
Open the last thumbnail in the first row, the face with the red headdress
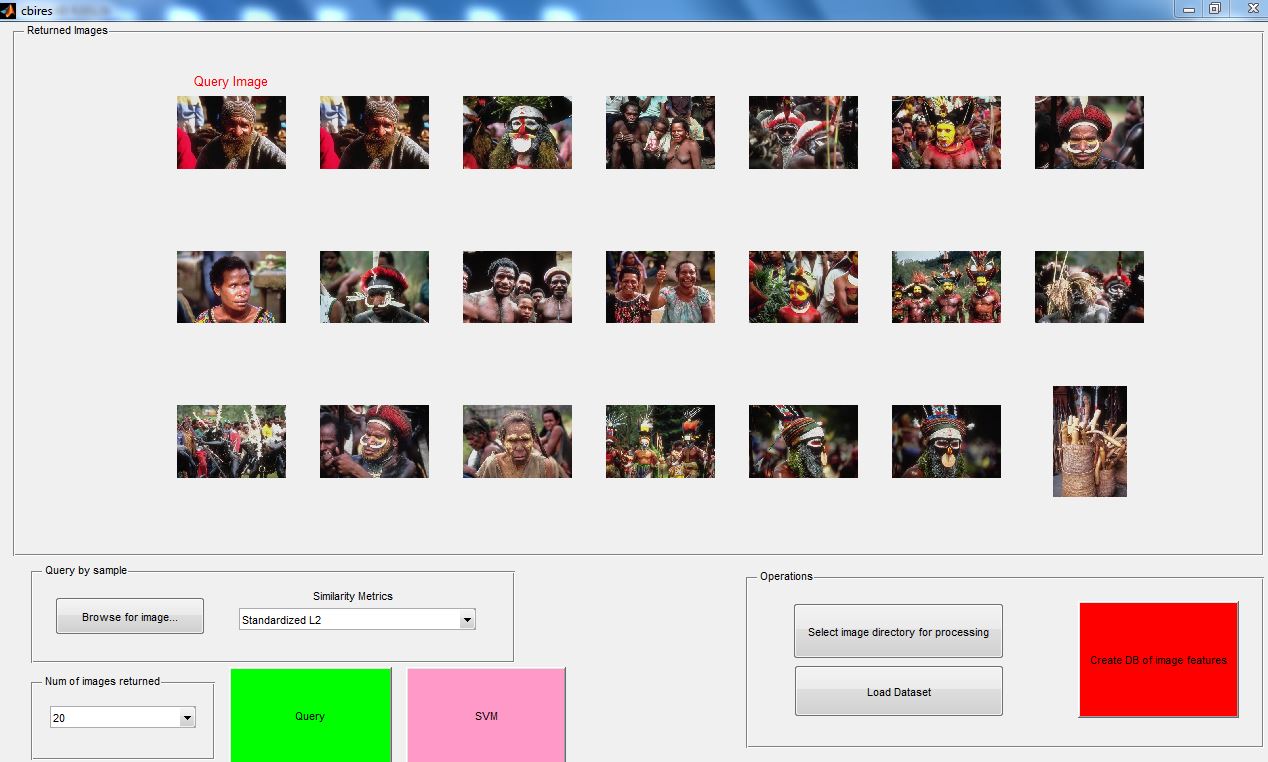pos(1089,132)
